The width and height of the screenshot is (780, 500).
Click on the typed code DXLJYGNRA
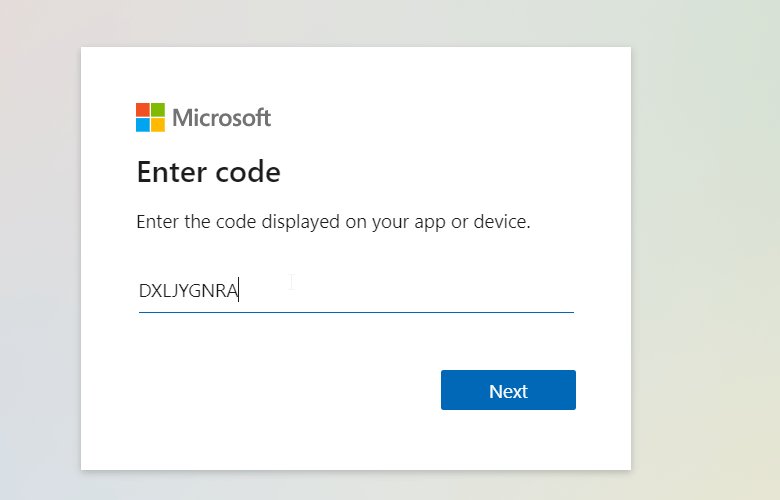pyautogui.click(x=188, y=291)
